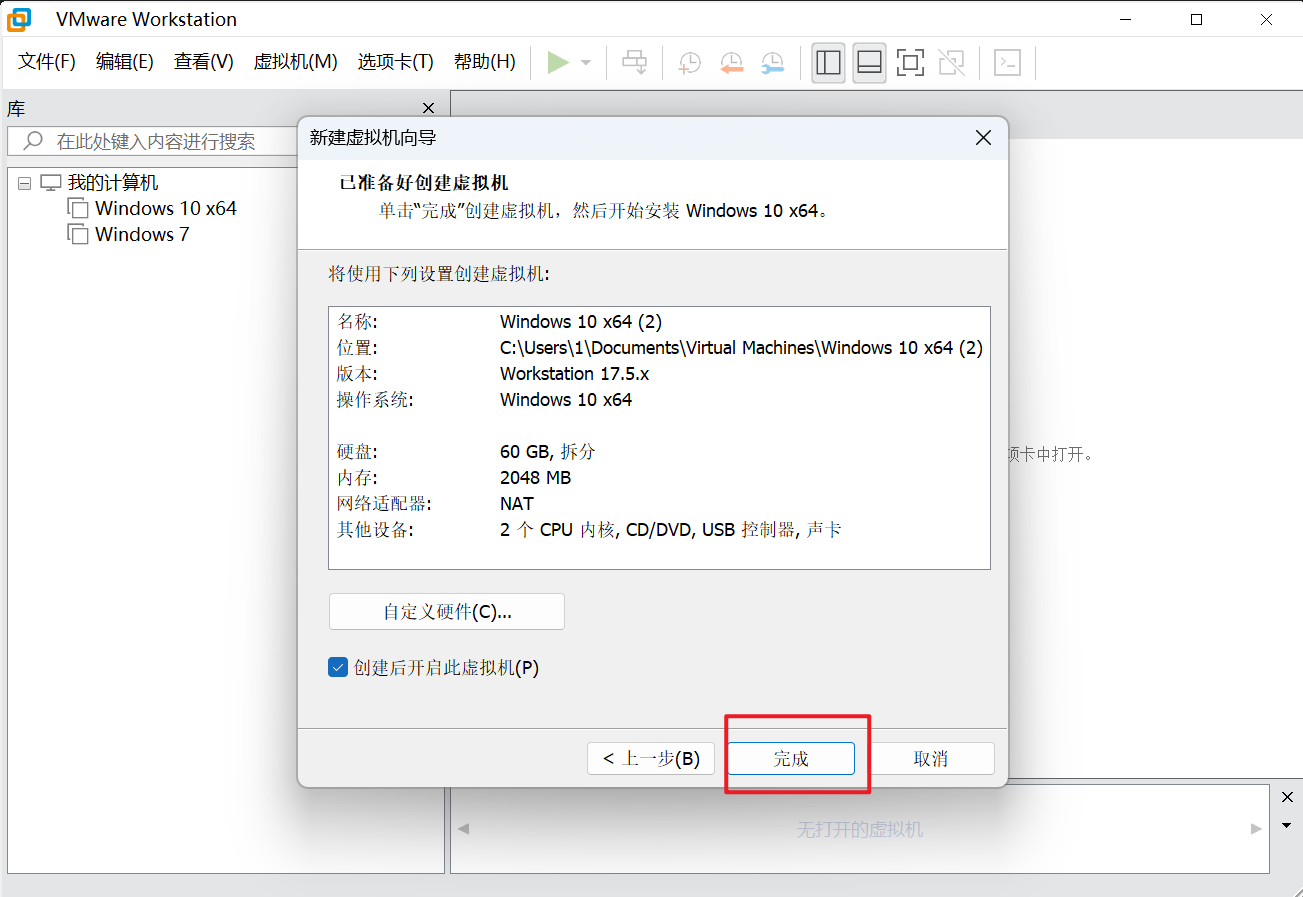Uncheck 创建后开启此虚拟机(P) checkbox
1303x897 pixels.
338,668
